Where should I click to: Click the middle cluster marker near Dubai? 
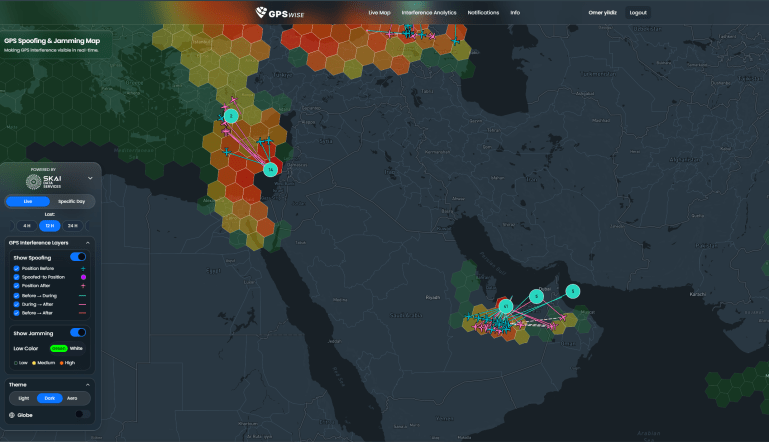coord(536,296)
